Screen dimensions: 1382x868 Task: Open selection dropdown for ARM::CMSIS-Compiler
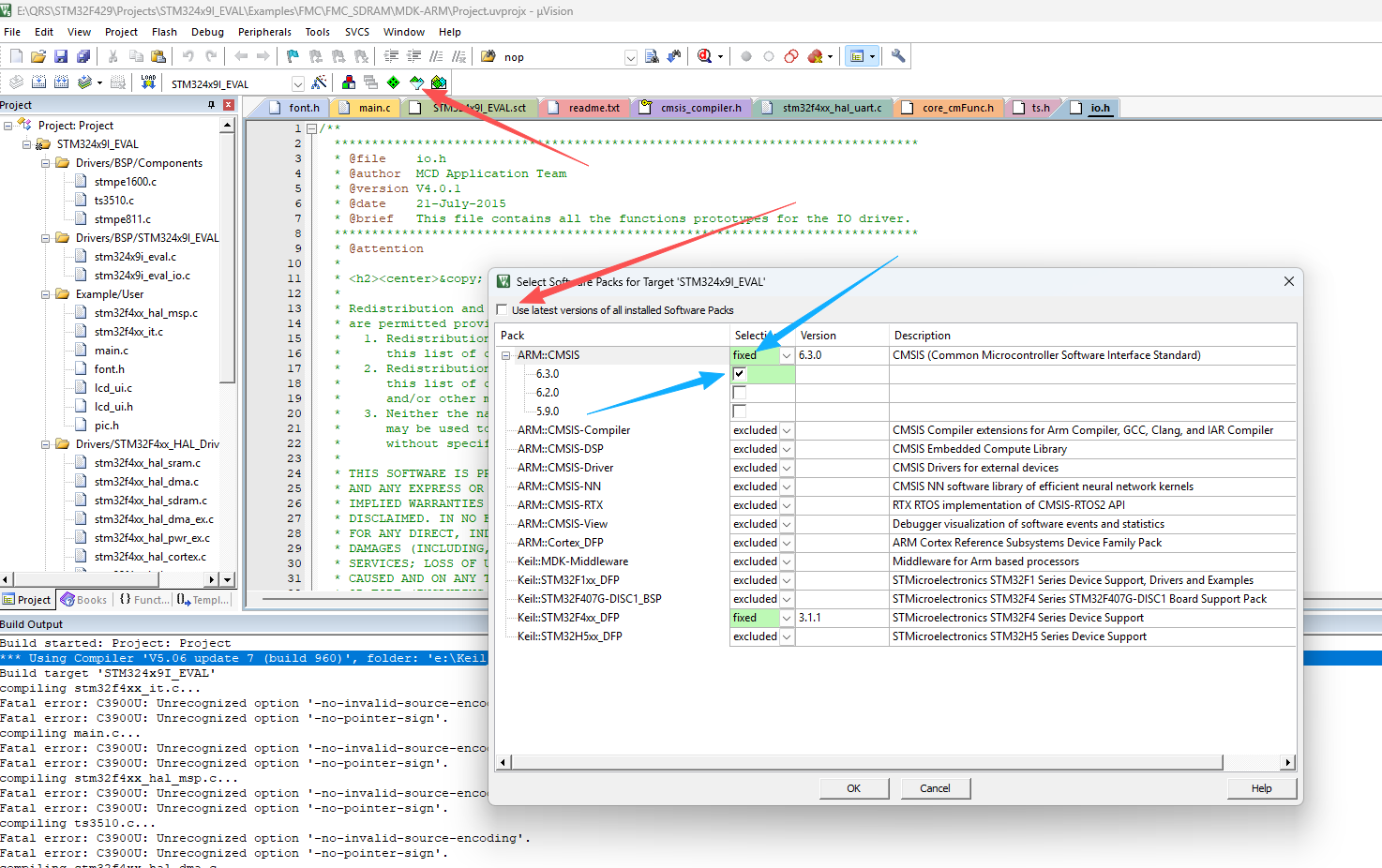787,430
